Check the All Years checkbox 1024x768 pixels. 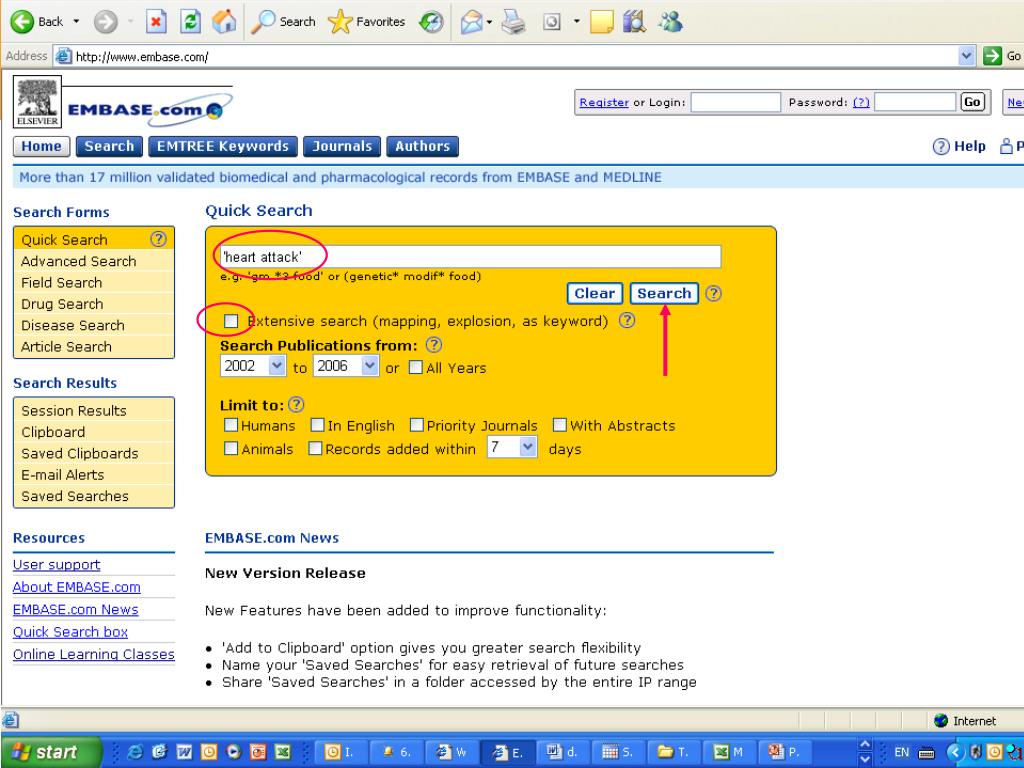(415, 368)
